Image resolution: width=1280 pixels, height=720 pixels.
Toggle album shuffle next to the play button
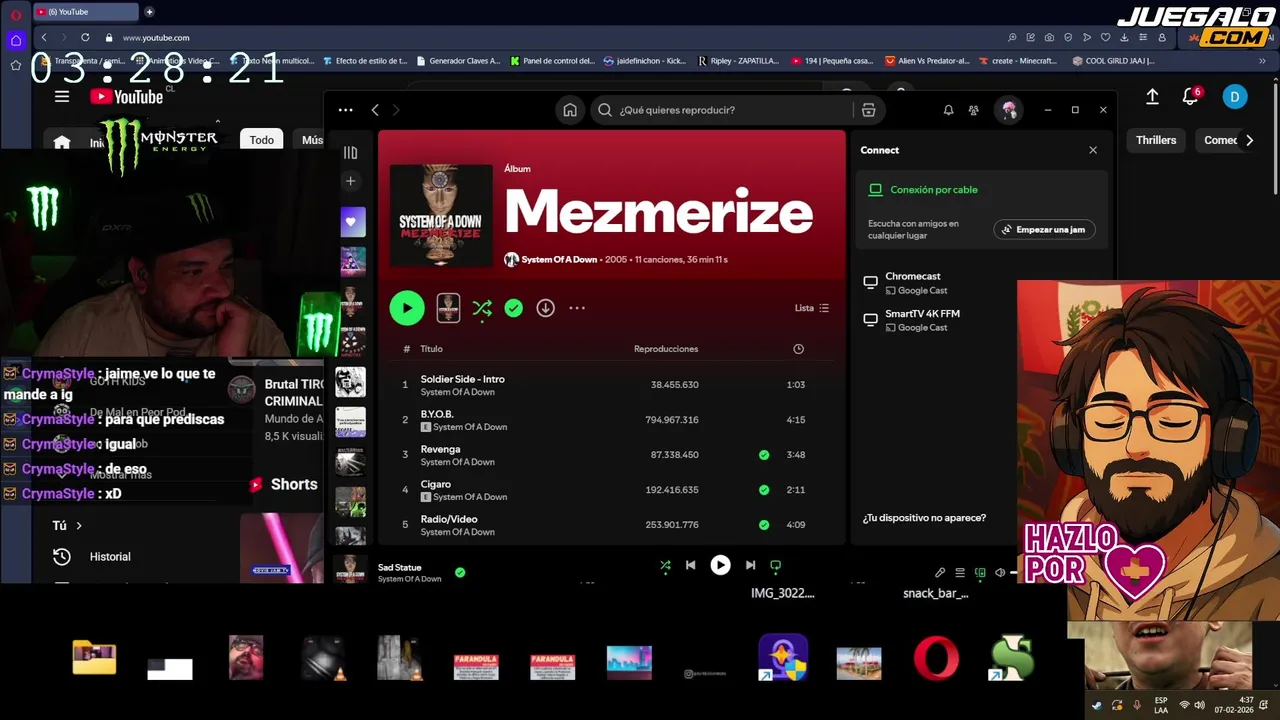[482, 308]
